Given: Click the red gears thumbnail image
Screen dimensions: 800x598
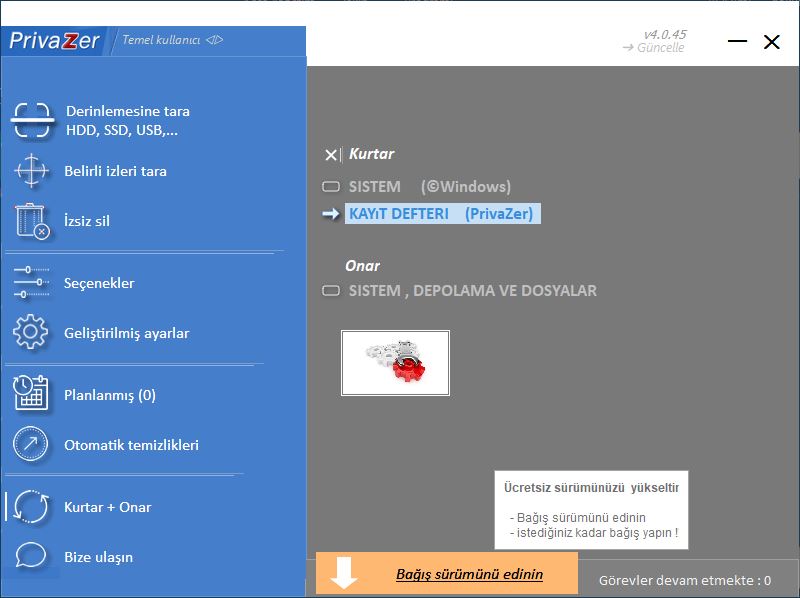Looking at the screenshot, I should pyautogui.click(x=395, y=363).
